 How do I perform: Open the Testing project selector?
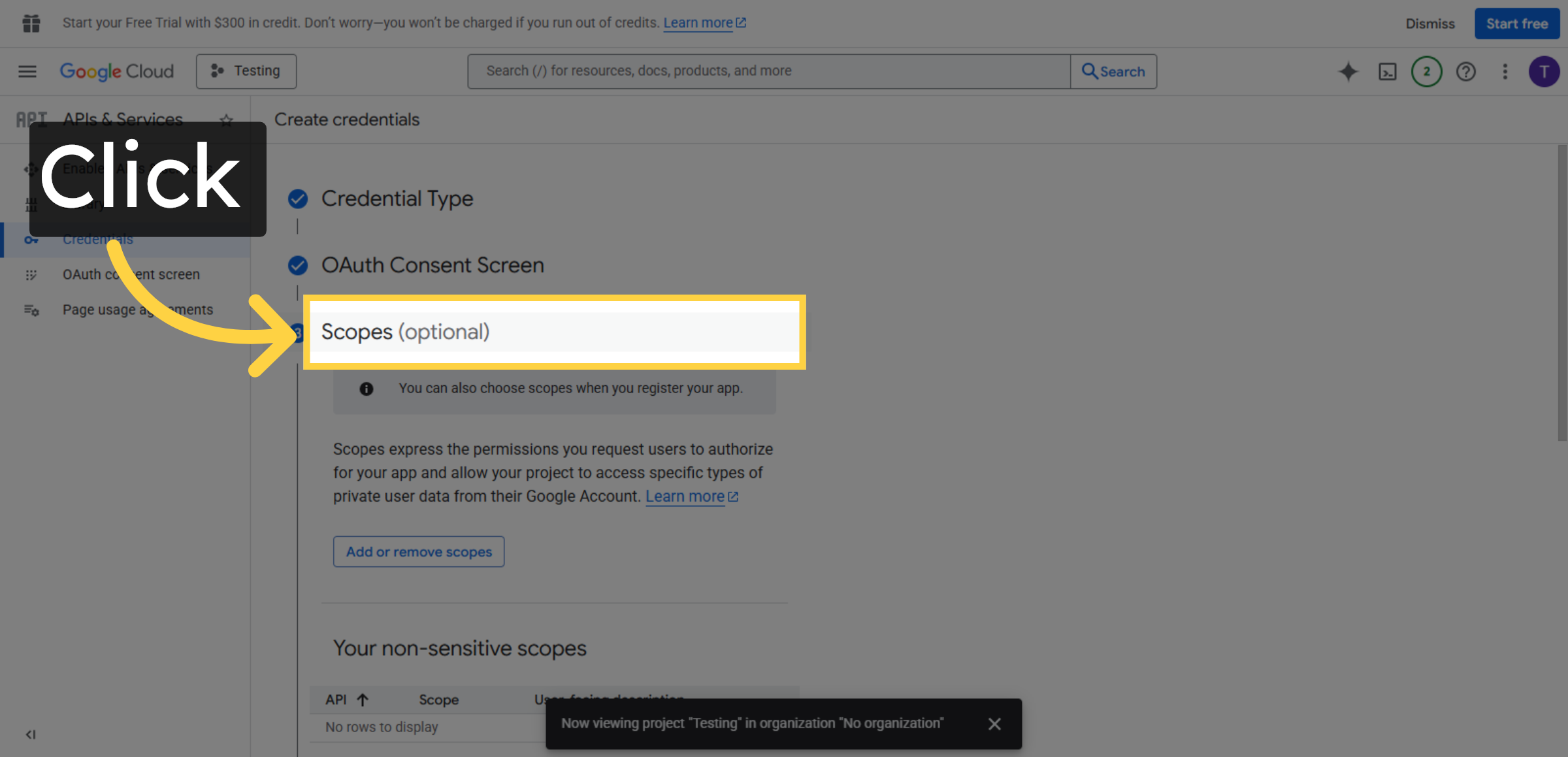pyautogui.click(x=246, y=71)
